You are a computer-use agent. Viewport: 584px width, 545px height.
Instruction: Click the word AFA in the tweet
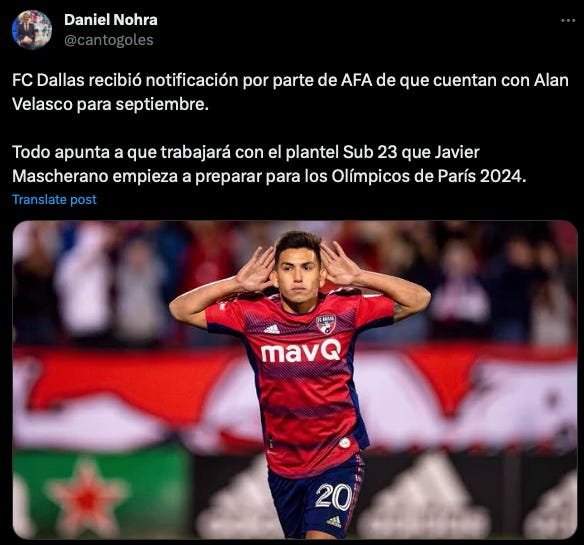356,80
